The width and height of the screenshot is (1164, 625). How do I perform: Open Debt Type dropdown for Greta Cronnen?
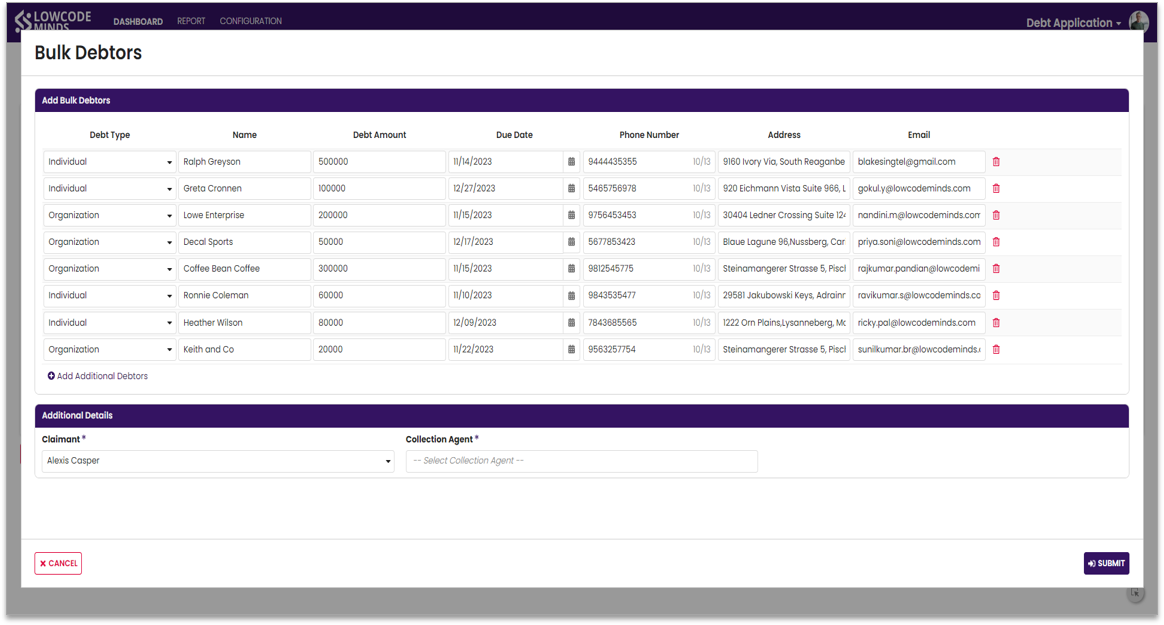(x=109, y=189)
